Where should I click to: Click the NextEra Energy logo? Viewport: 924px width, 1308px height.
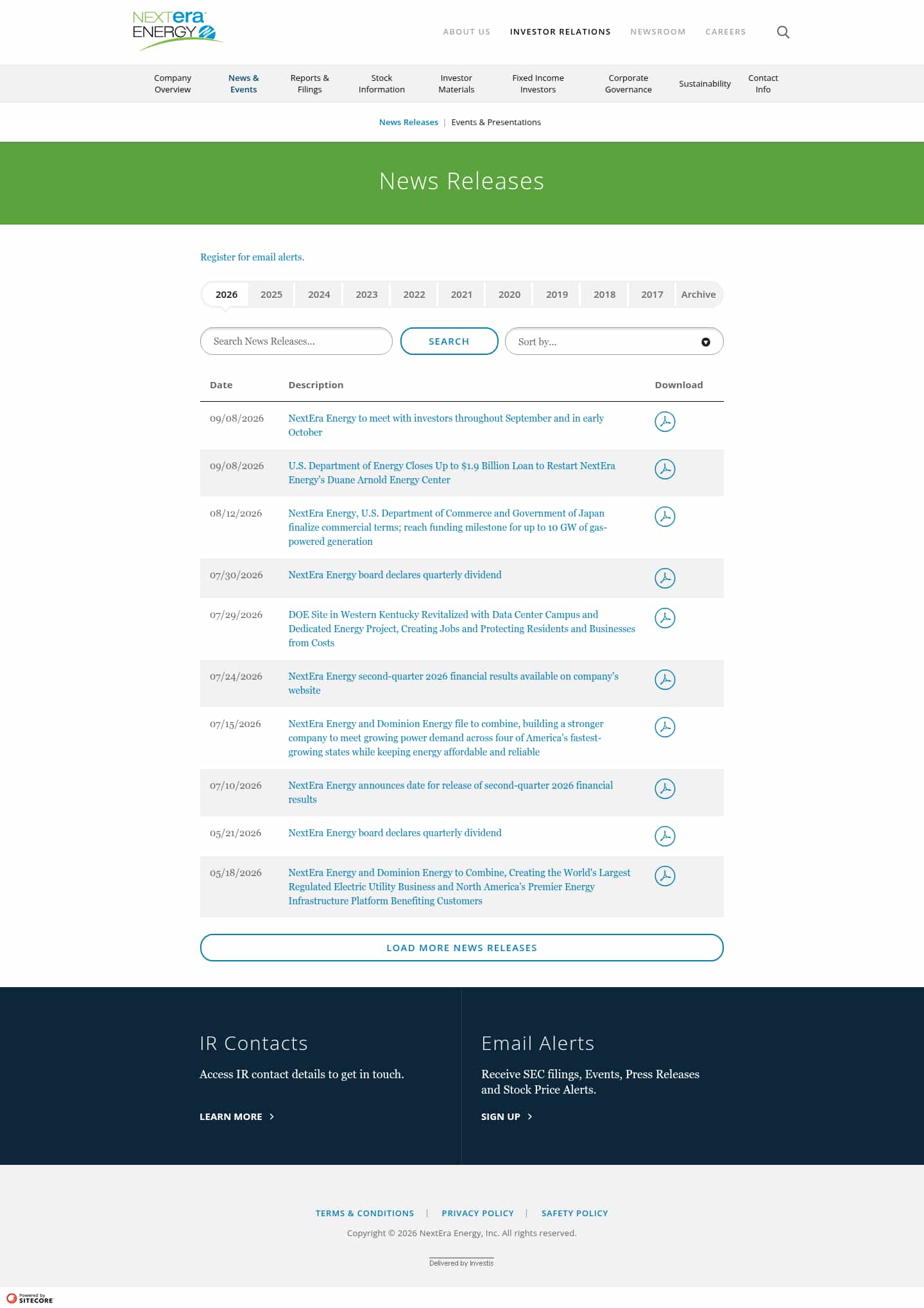coord(178,31)
